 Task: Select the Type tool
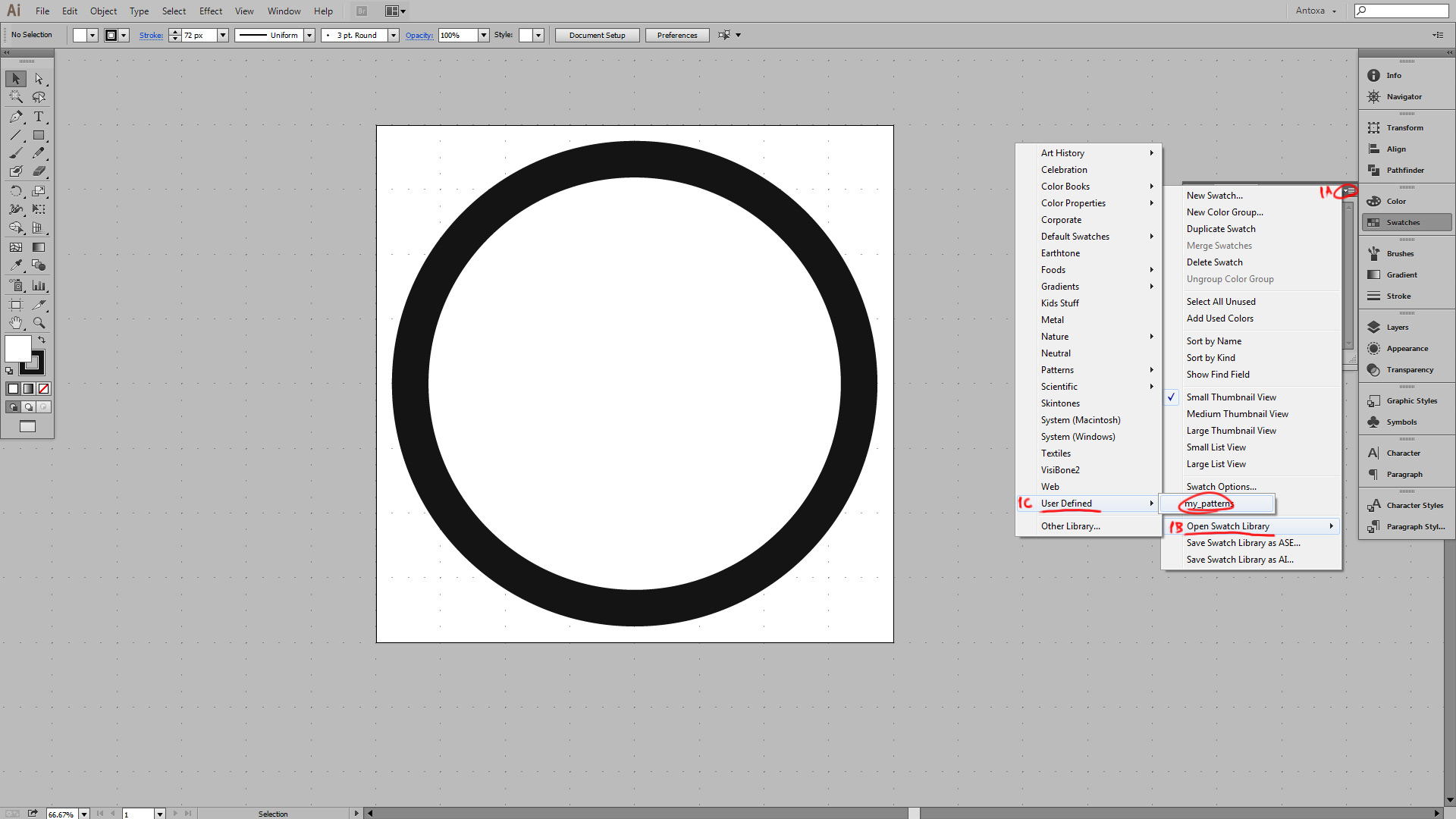tap(39, 117)
